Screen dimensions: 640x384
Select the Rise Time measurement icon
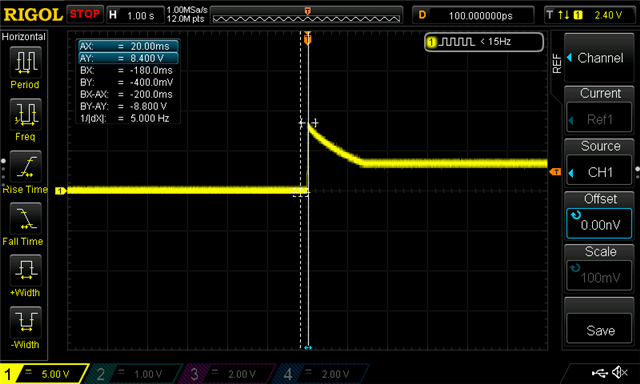(x=25, y=166)
